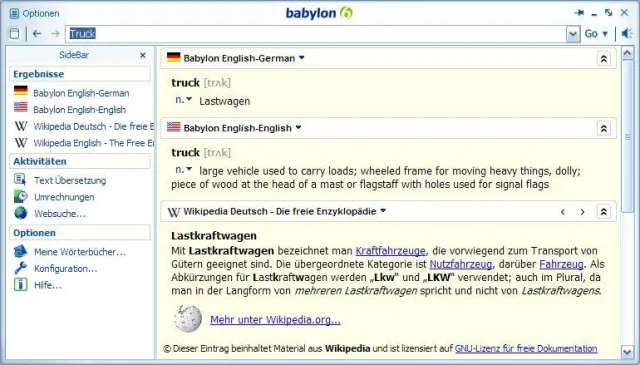Screen dimensions: 640x365
Task: Collapse the Wikipedia Deutsch result
Action: (x=603, y=212)
